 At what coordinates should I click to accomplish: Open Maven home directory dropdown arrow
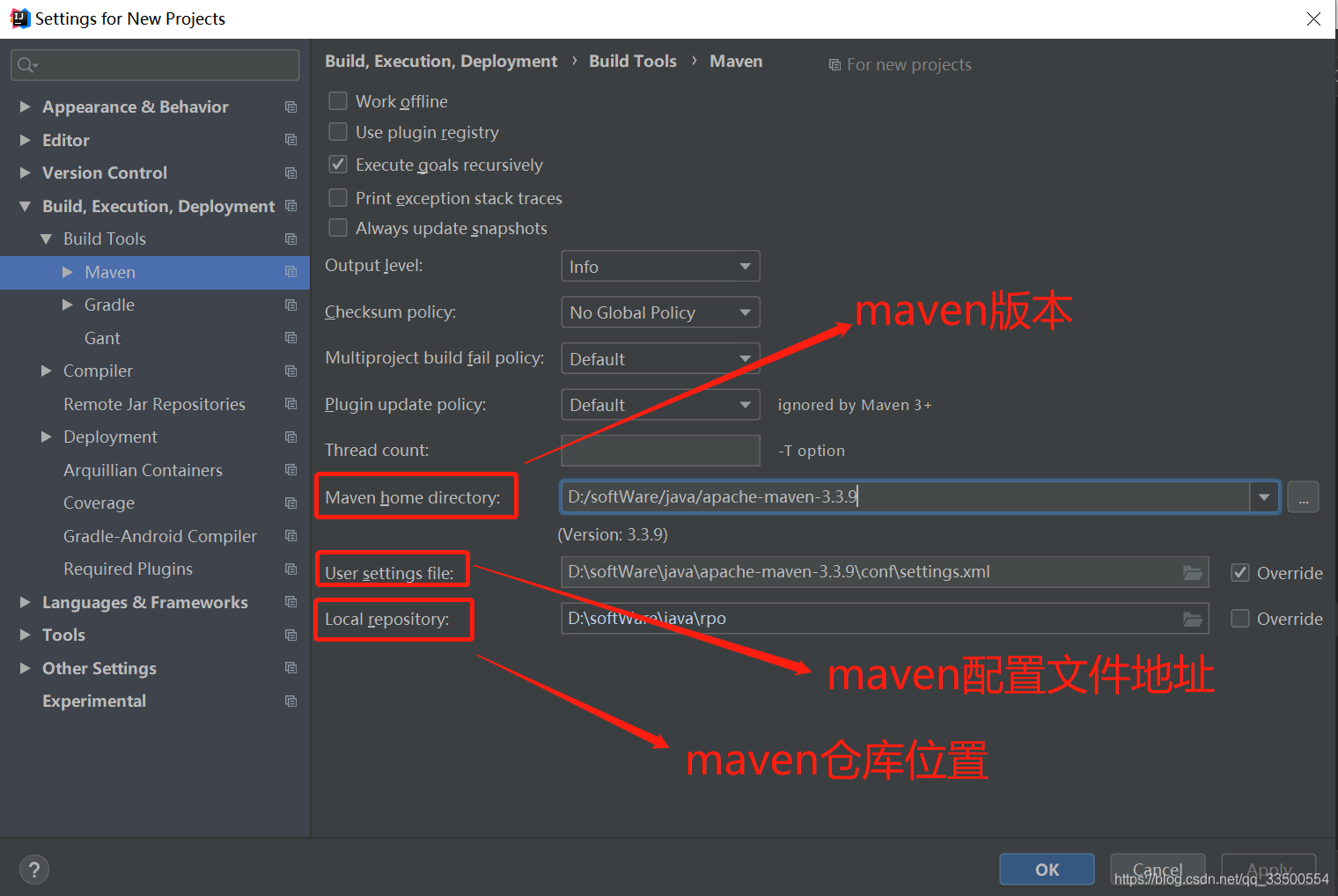click(1264, 497)
